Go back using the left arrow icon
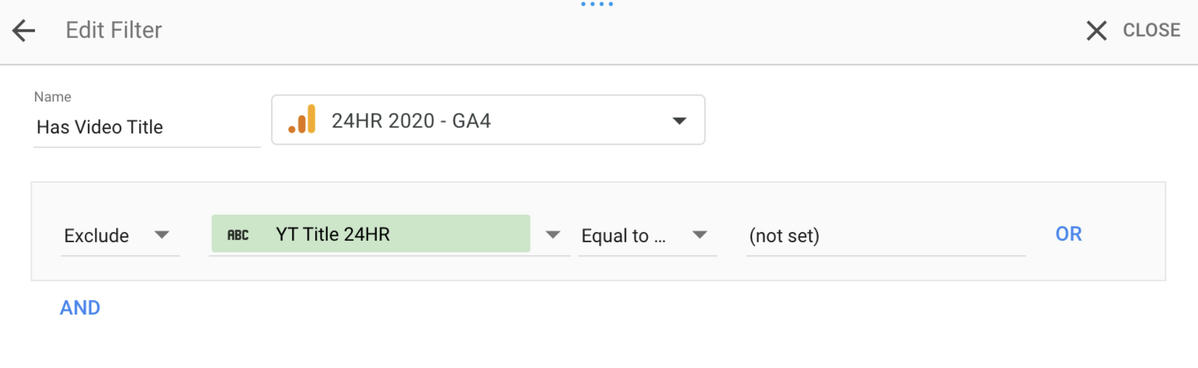Viewport: 1198px width, 368px height. point(24,31)
